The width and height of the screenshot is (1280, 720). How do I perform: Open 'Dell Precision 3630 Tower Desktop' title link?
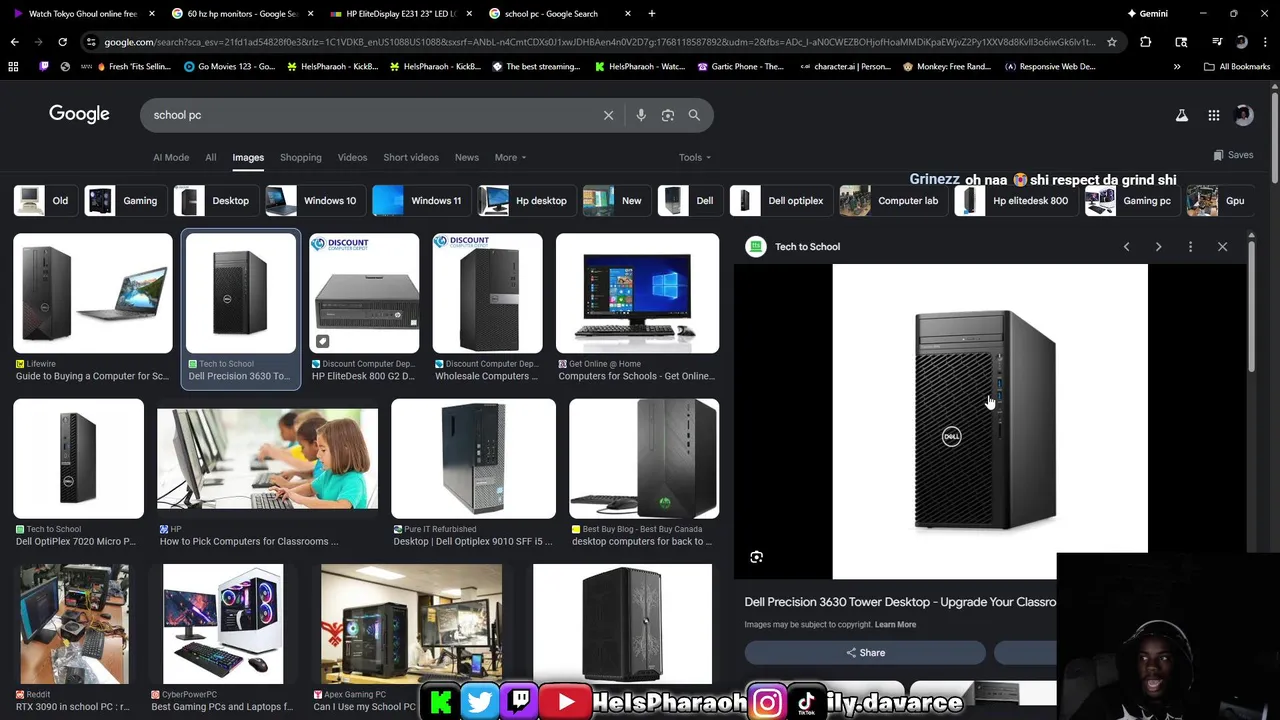point(900,602)
